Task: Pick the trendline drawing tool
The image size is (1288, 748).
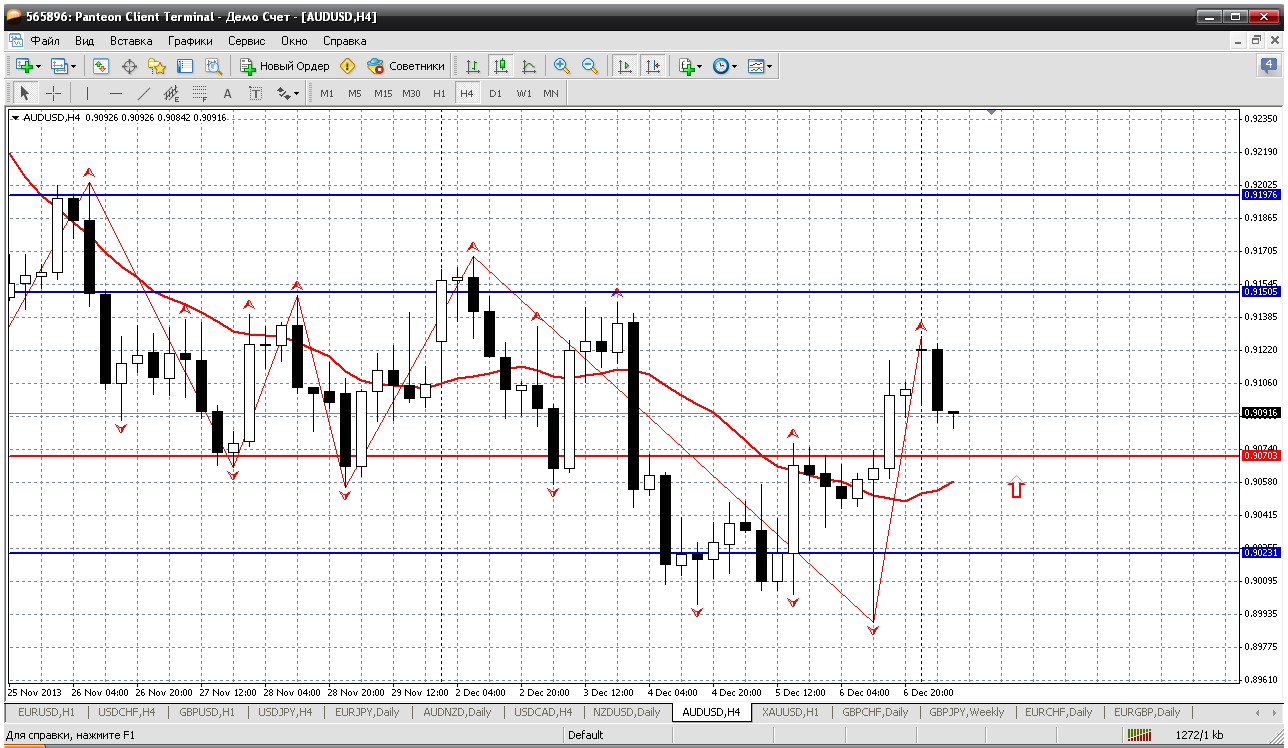Action: (143, 93)
